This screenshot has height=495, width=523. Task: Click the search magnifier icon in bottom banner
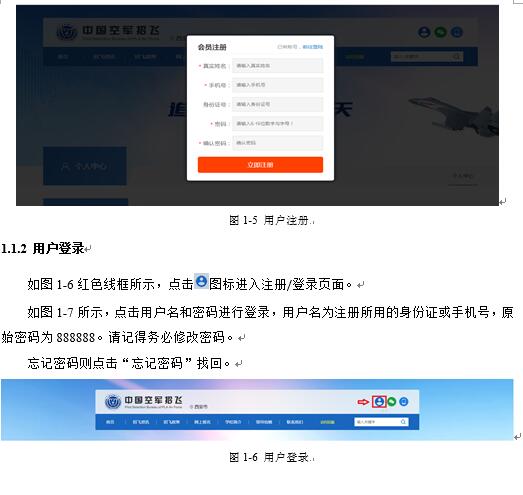(x=403, y=422)
